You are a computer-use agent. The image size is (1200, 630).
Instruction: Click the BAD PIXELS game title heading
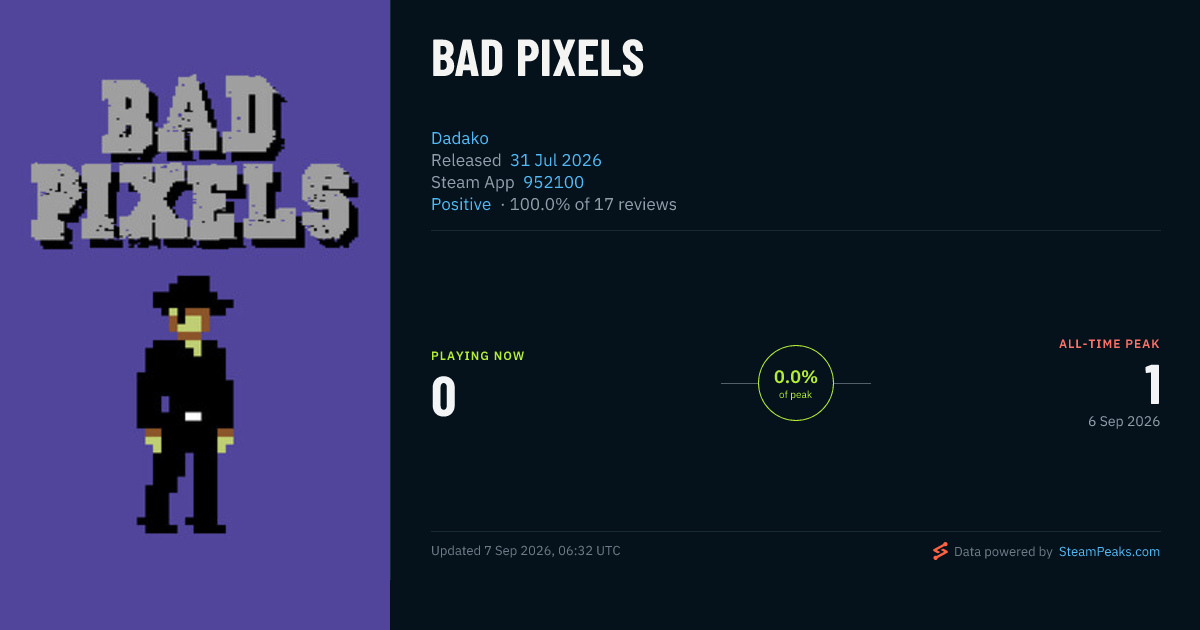point(537,60)
